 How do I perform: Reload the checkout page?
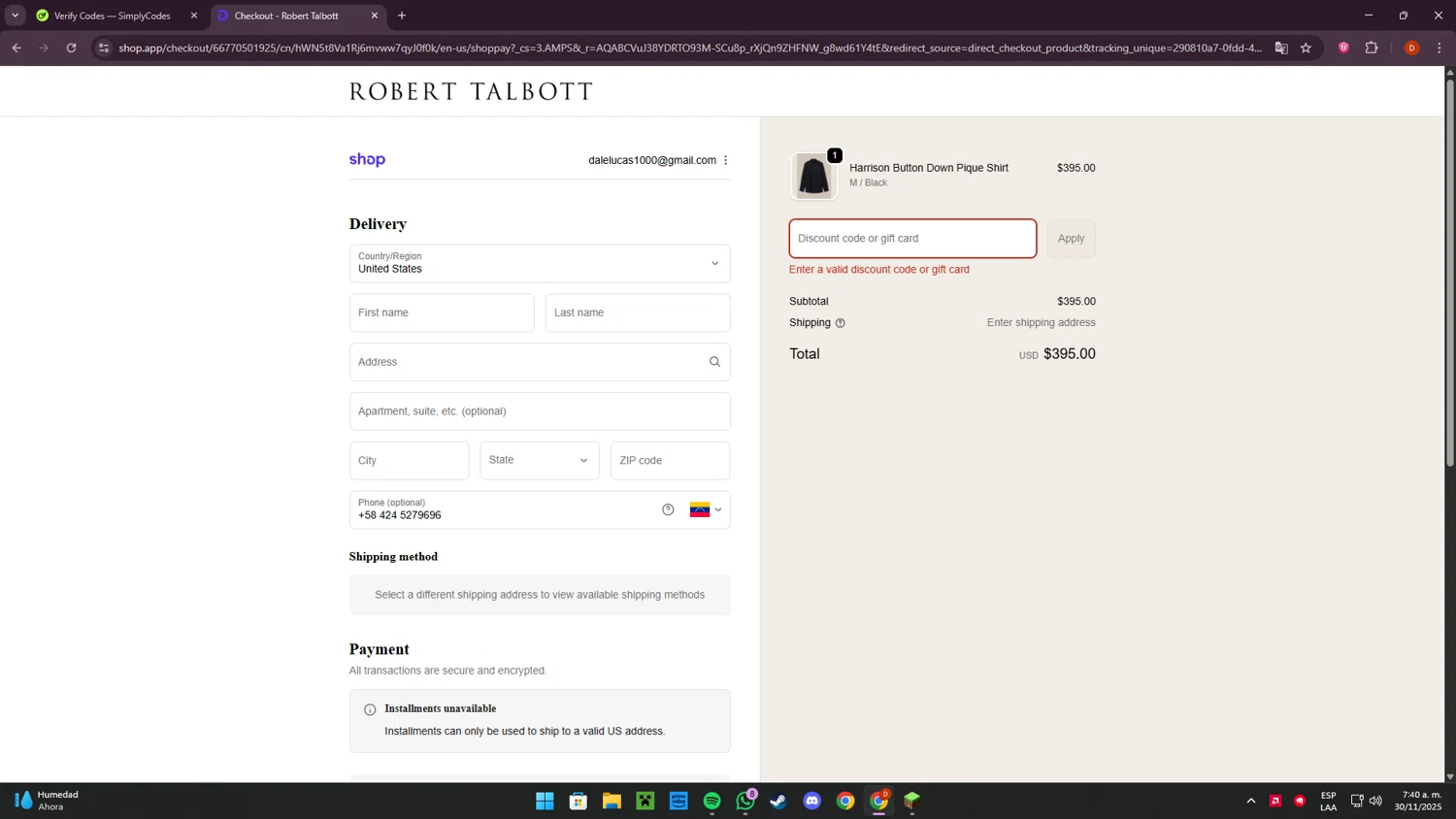click(x=71, y=48)
